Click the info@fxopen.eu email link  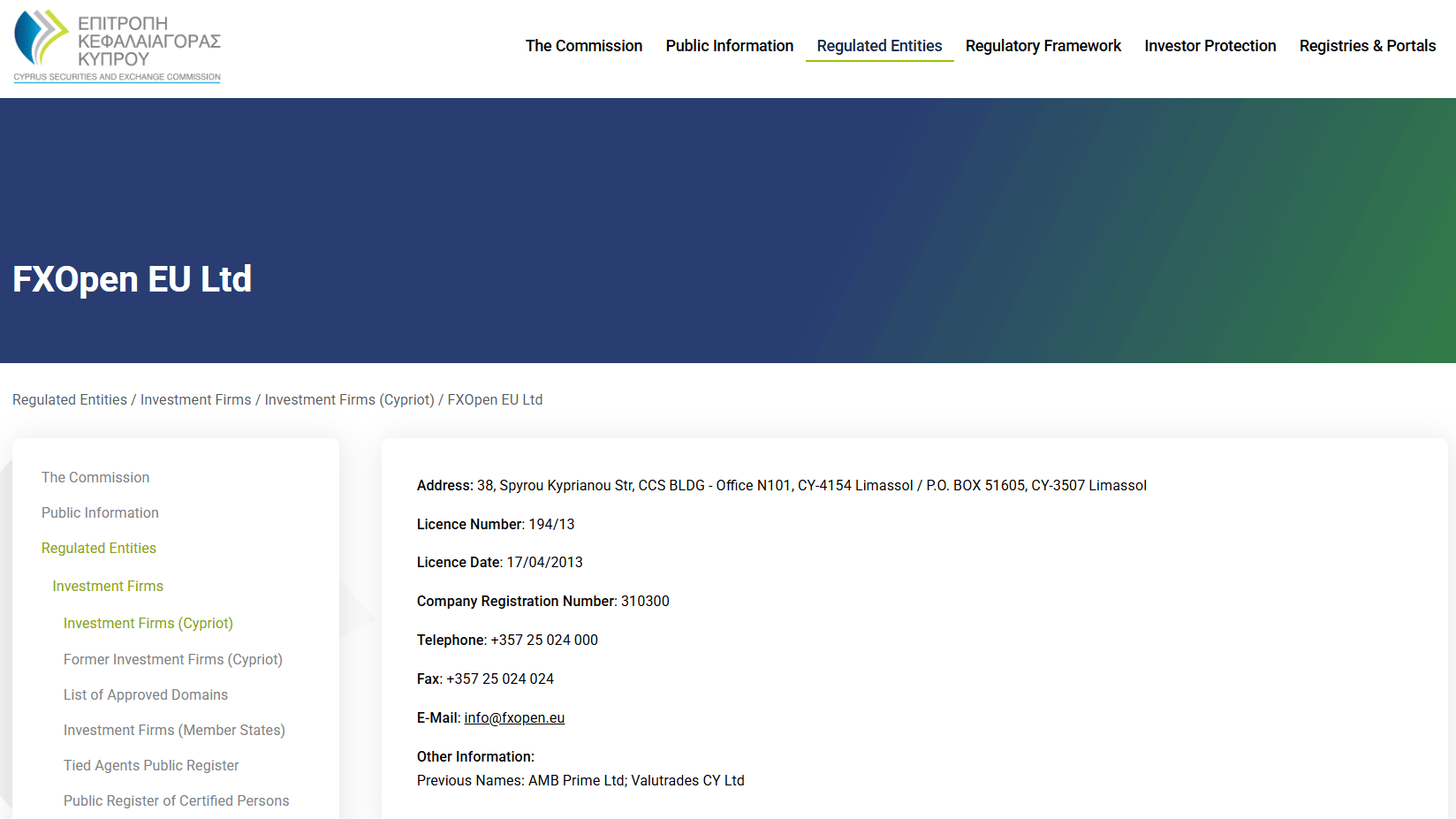pos(514,717)
